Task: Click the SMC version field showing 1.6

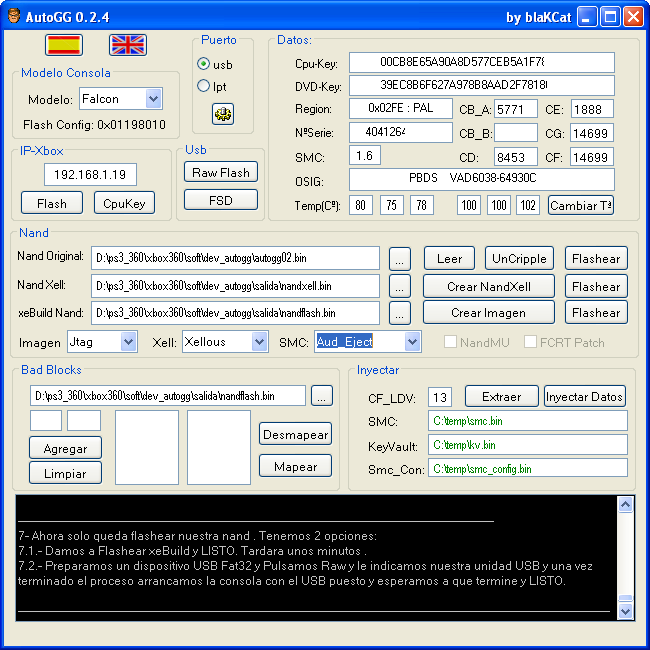Action: (x=365, y=155)
